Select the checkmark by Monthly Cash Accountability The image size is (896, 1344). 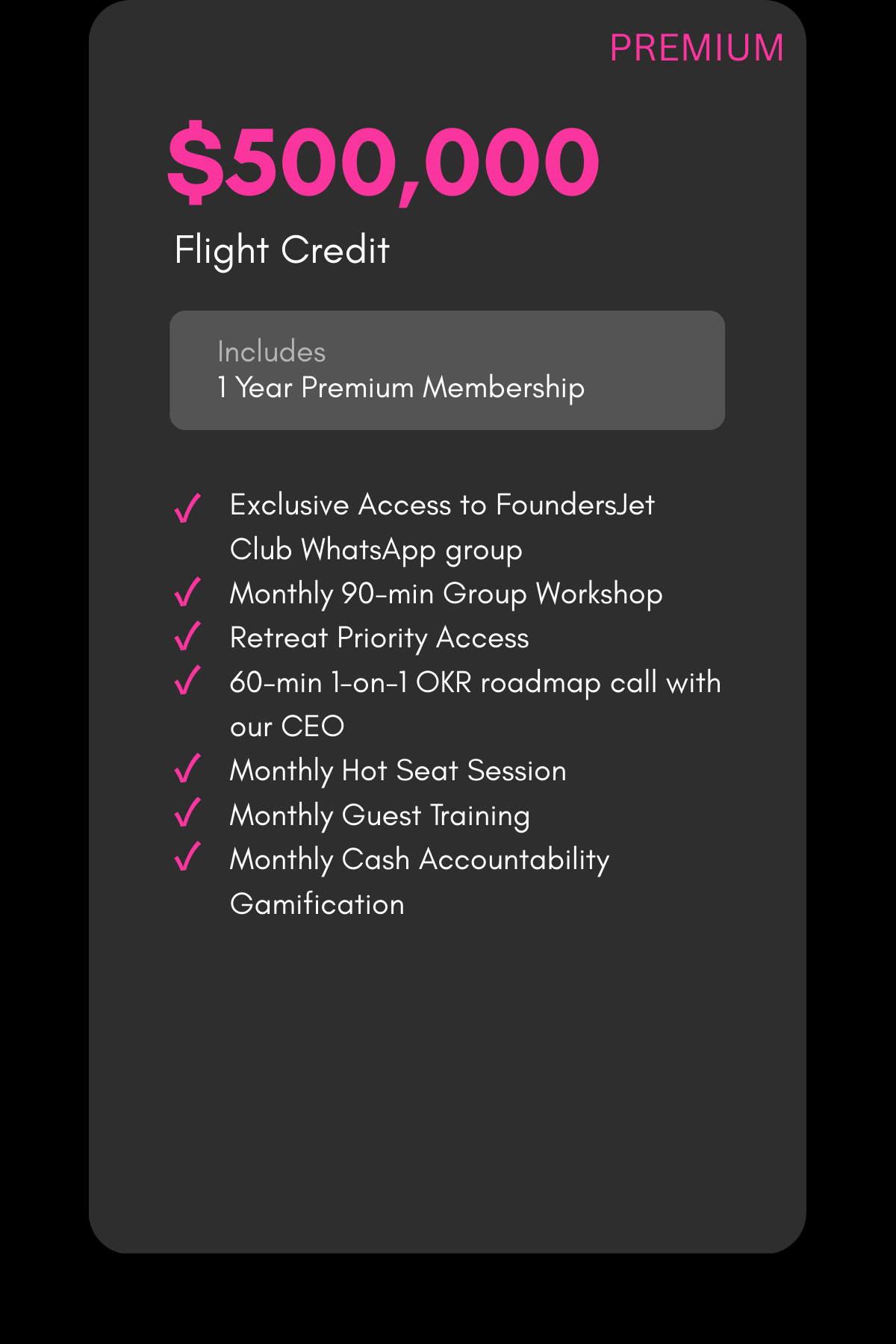(187, 856)
